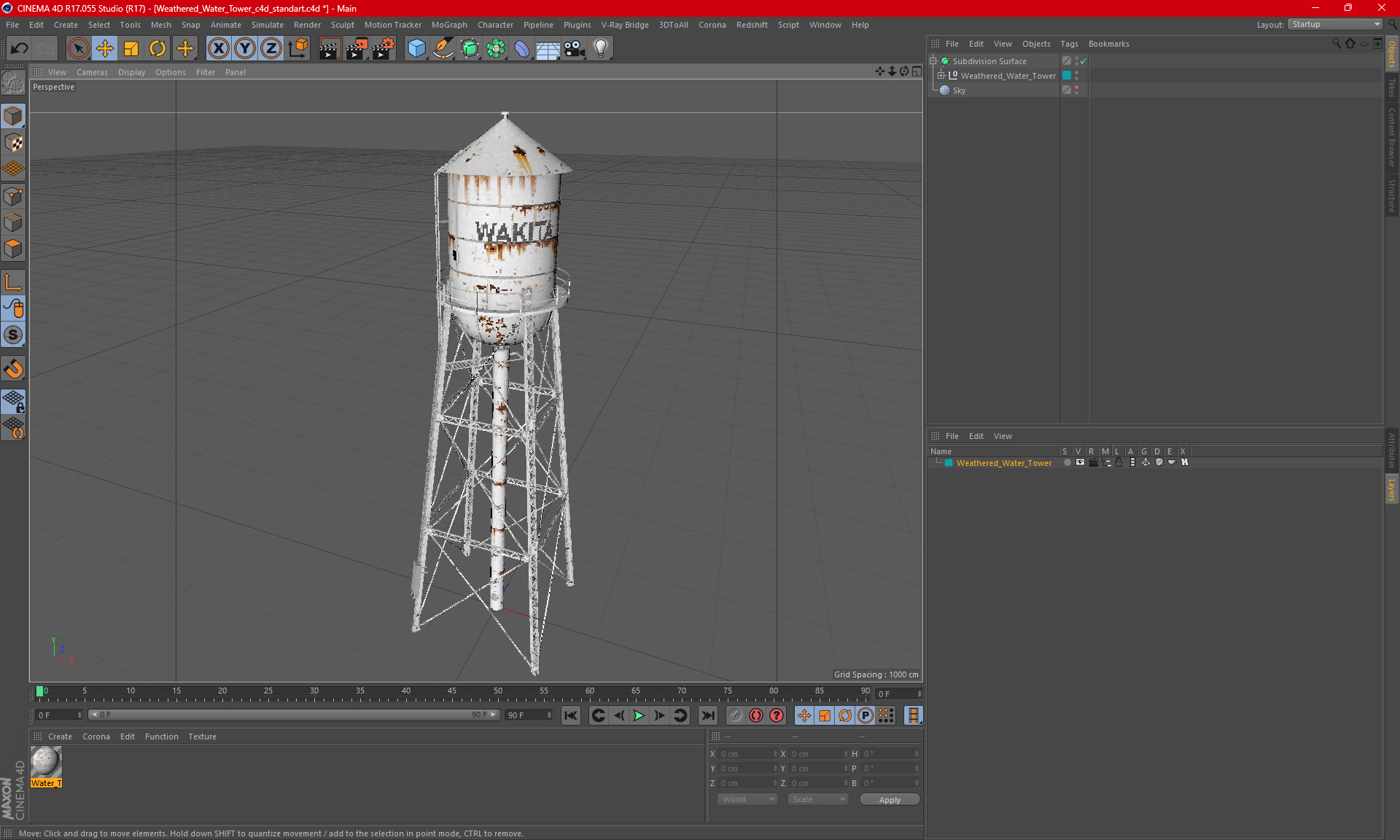The width and height of the screenshot is (1400, 840).
Task: Toggle Y axis lock
Action: (245, 49)
